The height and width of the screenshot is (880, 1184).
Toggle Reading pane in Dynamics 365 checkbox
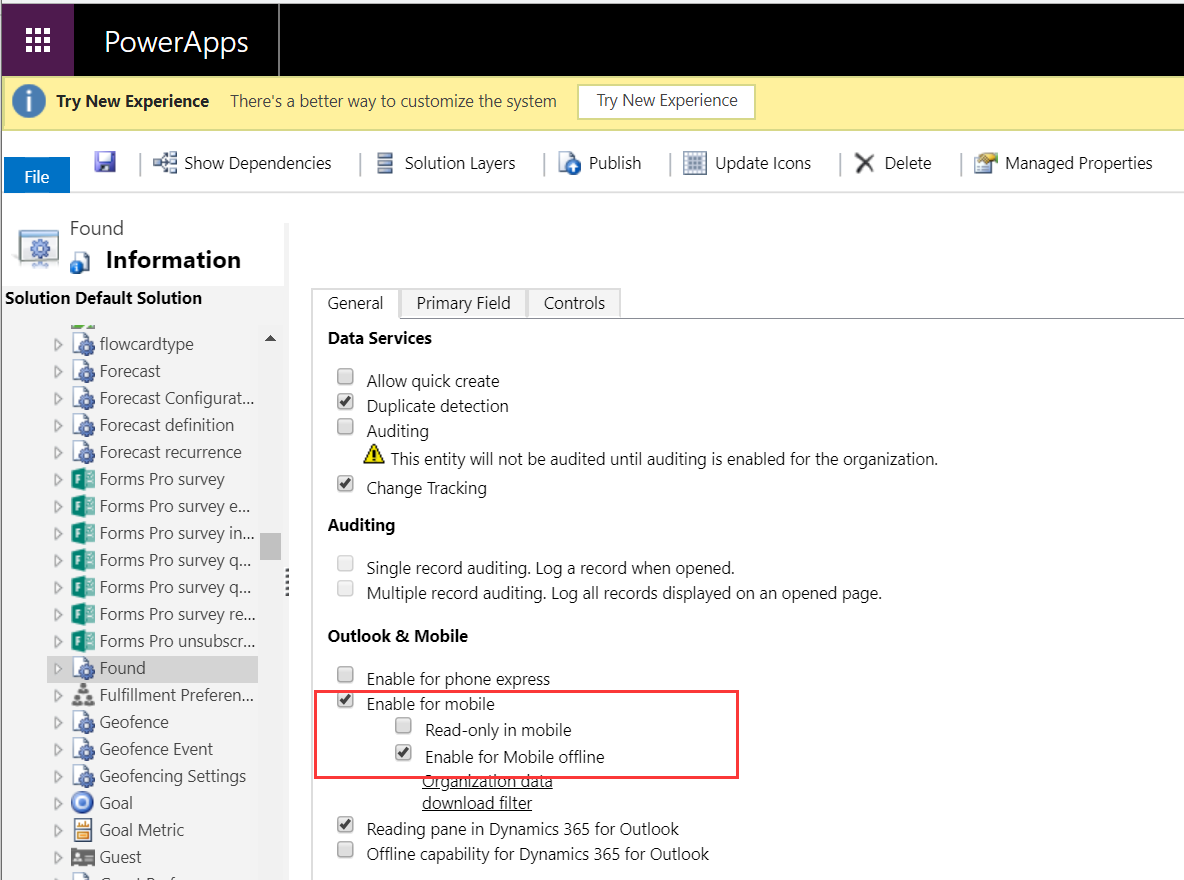click(x=345, y=824)
